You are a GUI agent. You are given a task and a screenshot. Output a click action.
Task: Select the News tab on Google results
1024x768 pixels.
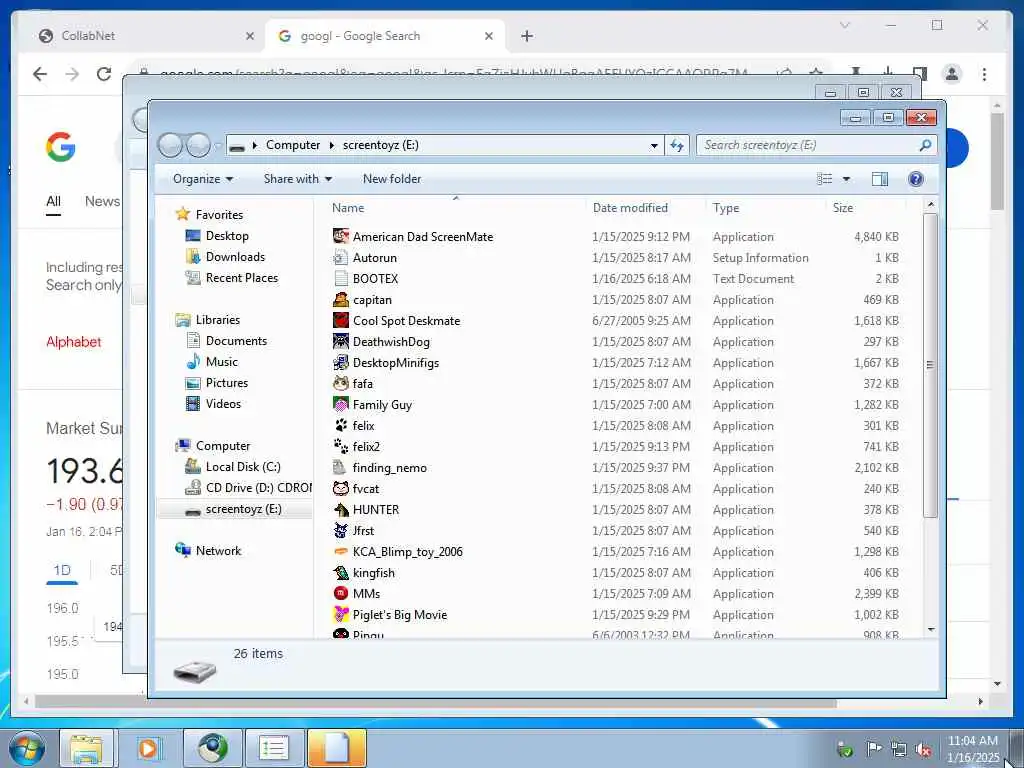pyautogui.click(x=102, y=201)
